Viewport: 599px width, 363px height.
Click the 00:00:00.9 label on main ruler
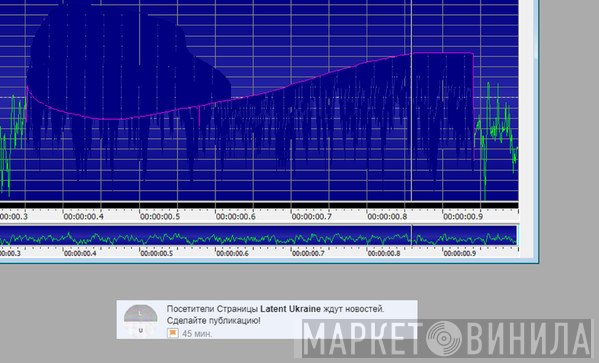(463, 217)
